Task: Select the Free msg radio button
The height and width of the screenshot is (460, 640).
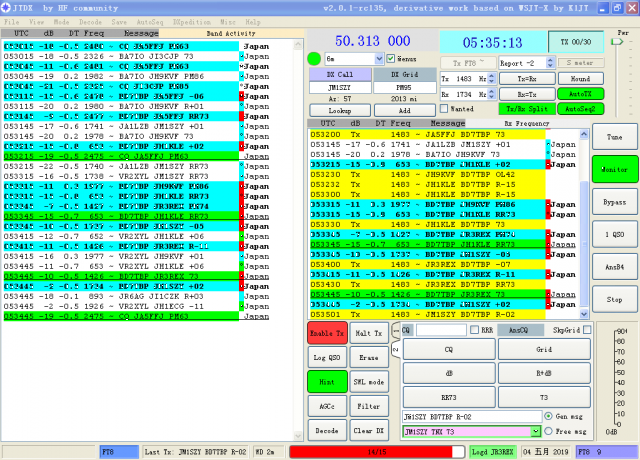Action: point(549,431)
